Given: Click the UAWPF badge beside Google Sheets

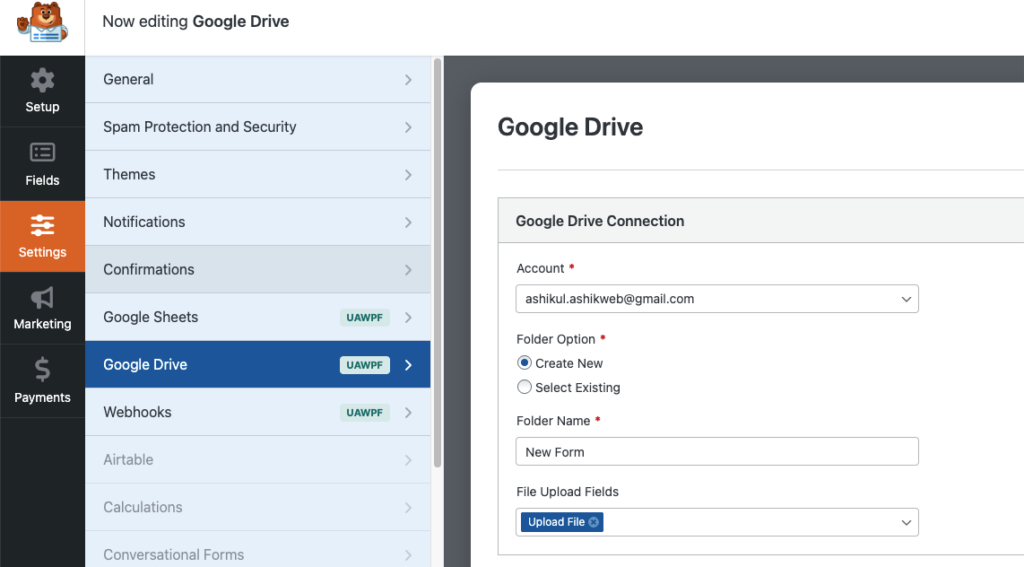Looking at the screenshot, I should pos(364,318).
